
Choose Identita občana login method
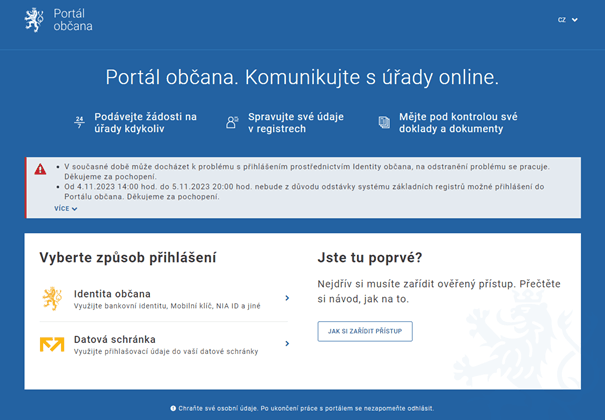(x=164, y=299)
